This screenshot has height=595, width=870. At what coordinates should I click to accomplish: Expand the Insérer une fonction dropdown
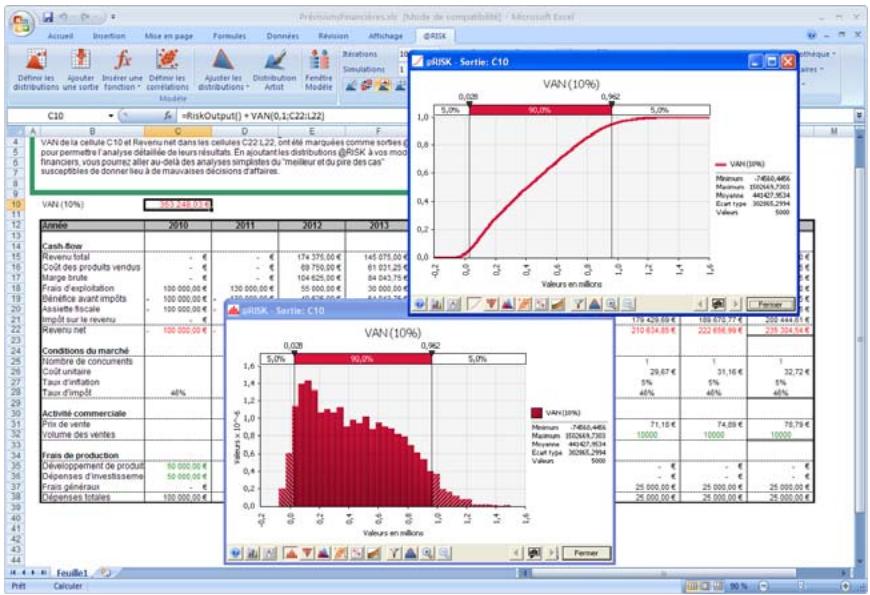pyautogui.click(x=124, y=86)
